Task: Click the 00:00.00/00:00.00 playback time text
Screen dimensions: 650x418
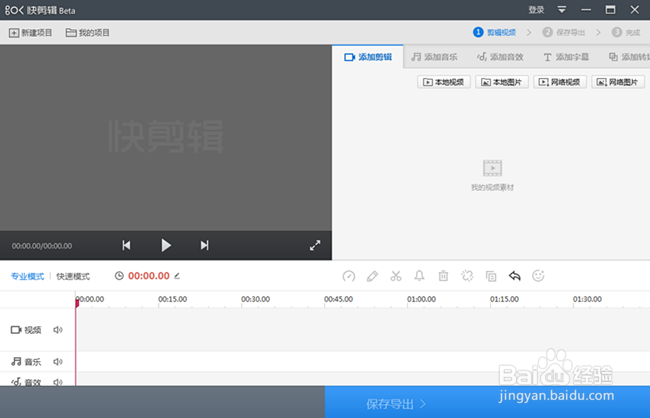Action: [x=42, y=246]
